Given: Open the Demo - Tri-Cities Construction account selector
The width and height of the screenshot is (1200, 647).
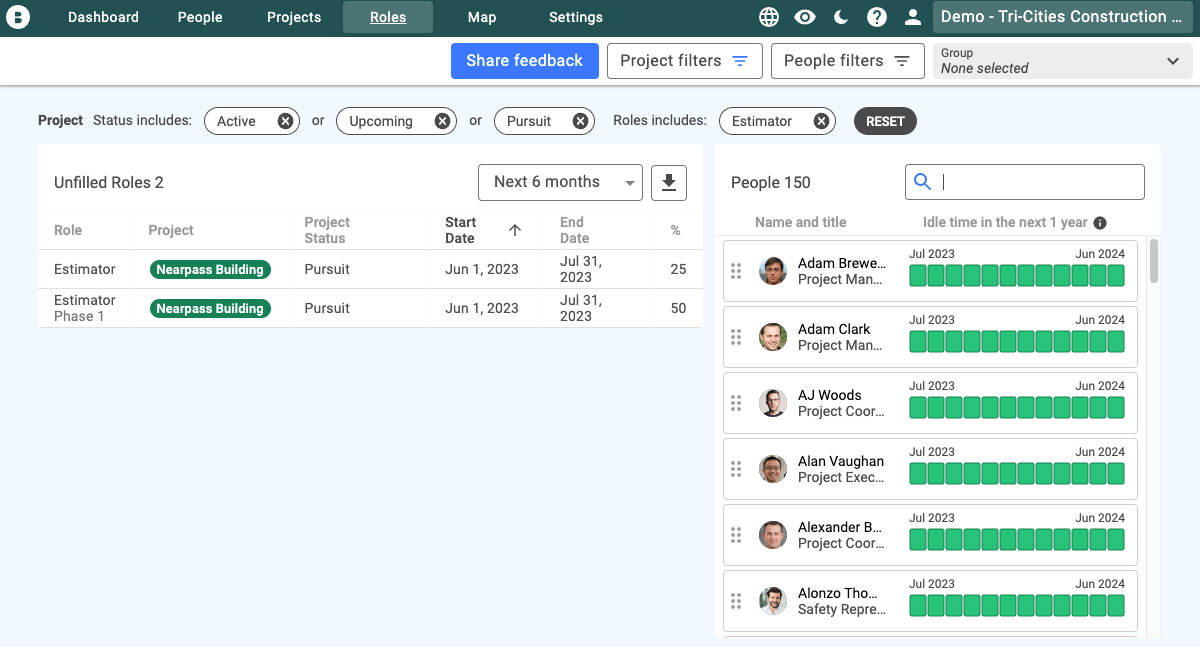Looking at the screenshot, I should [x=1062, y=17].
